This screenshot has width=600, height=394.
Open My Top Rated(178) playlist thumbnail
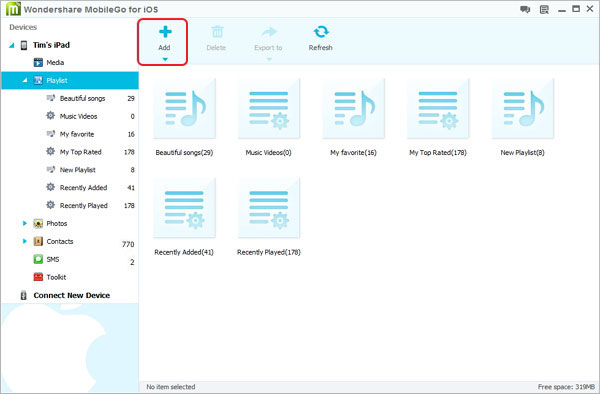438,109
